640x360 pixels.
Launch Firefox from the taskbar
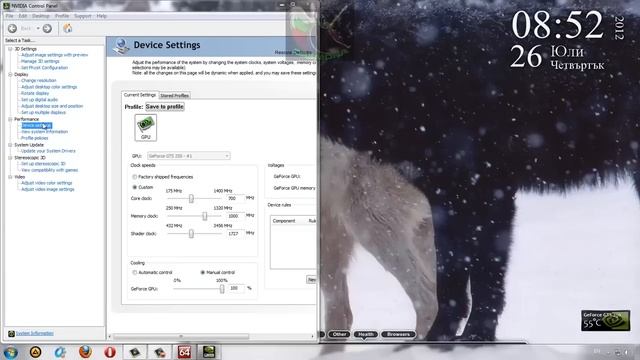pyautogui.click(x=85, y=352)
